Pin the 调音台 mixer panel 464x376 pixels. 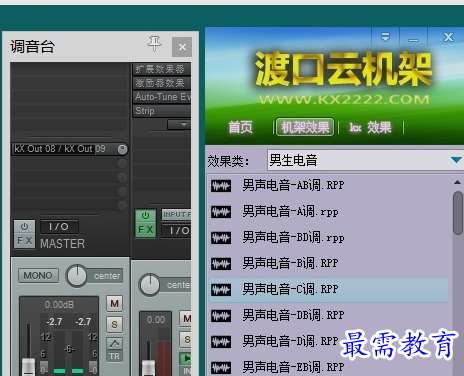pyautogui.click(x=154, y=44)
